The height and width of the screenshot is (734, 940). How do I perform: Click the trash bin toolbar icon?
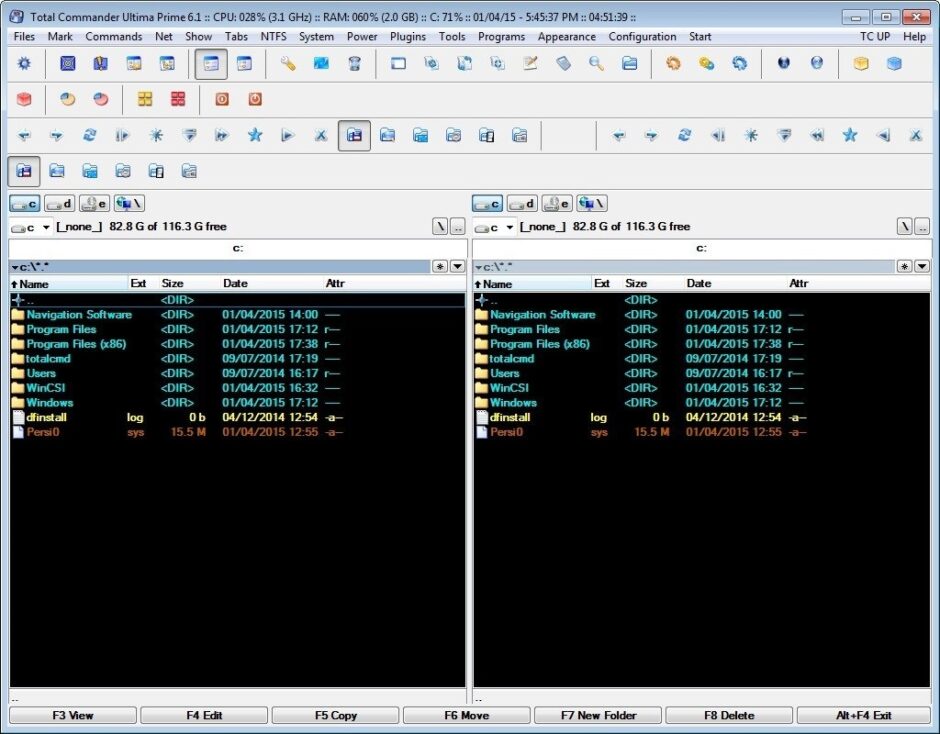[354, 63]
